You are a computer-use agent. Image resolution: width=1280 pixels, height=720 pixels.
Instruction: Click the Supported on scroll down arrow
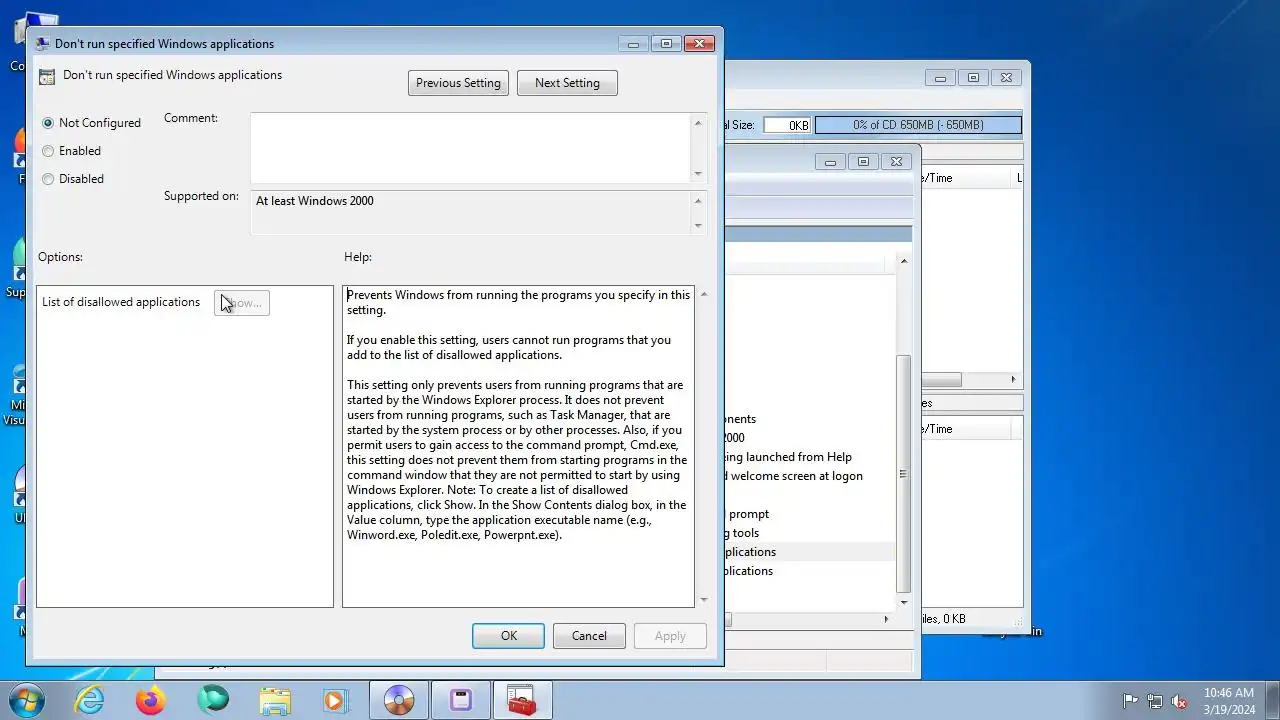pos(698,226)
